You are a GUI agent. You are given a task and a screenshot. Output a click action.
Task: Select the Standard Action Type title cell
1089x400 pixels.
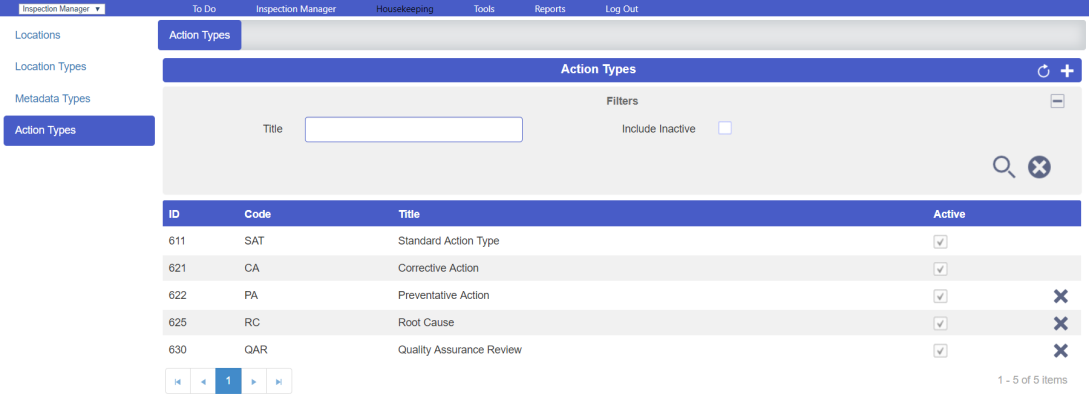coord(449,241)
